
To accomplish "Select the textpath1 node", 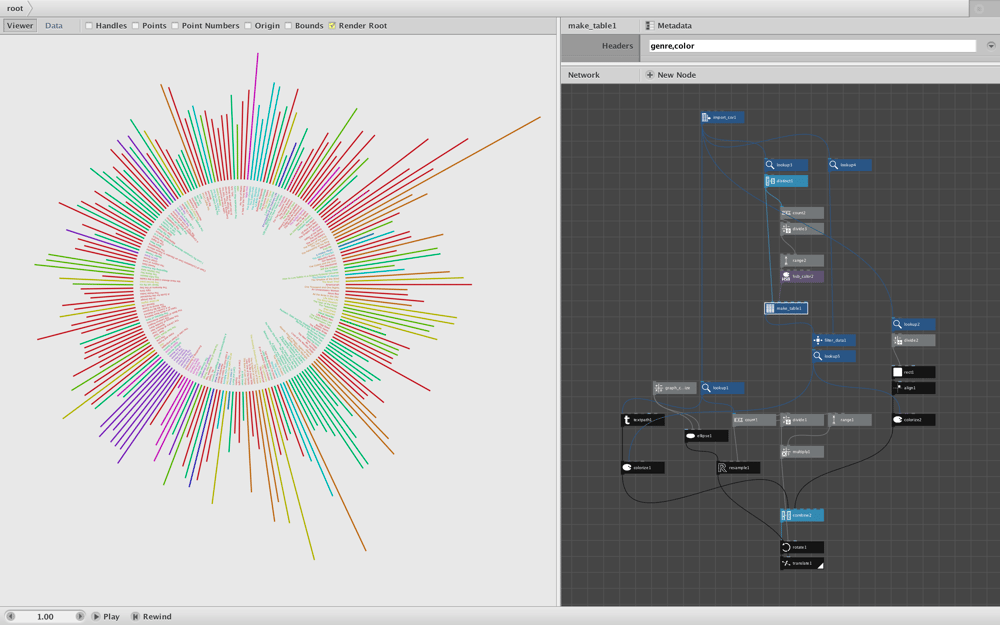I will point(643,420).
